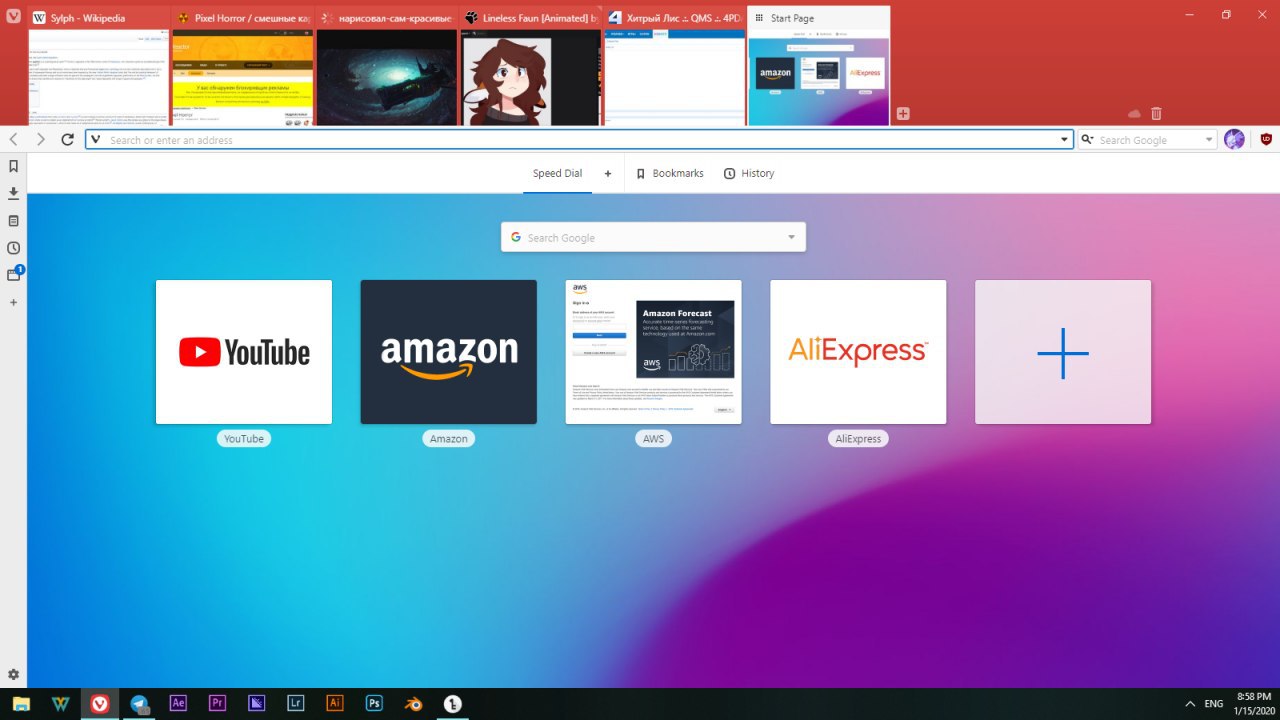1280x720 pixels.
Task: Open the user profile avatar
Action: (1234, 139)
